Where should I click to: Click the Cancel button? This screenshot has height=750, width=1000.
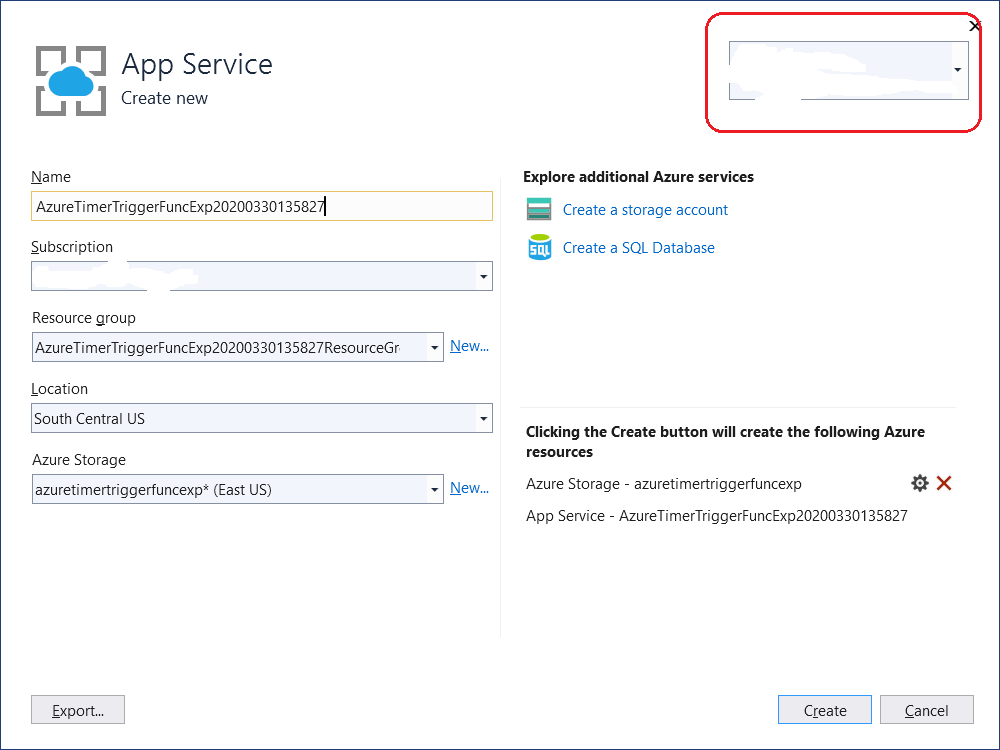pos(927,710)
